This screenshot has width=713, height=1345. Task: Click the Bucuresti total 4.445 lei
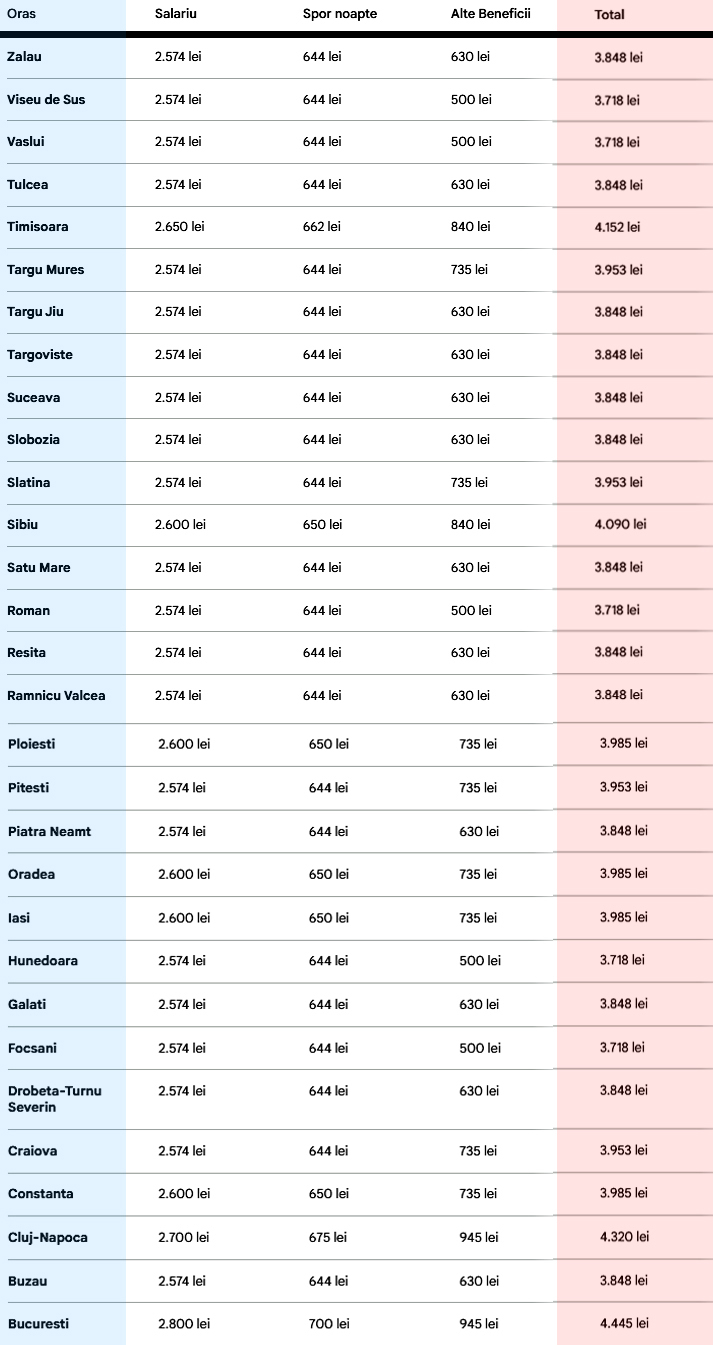tap(624, 1324)
